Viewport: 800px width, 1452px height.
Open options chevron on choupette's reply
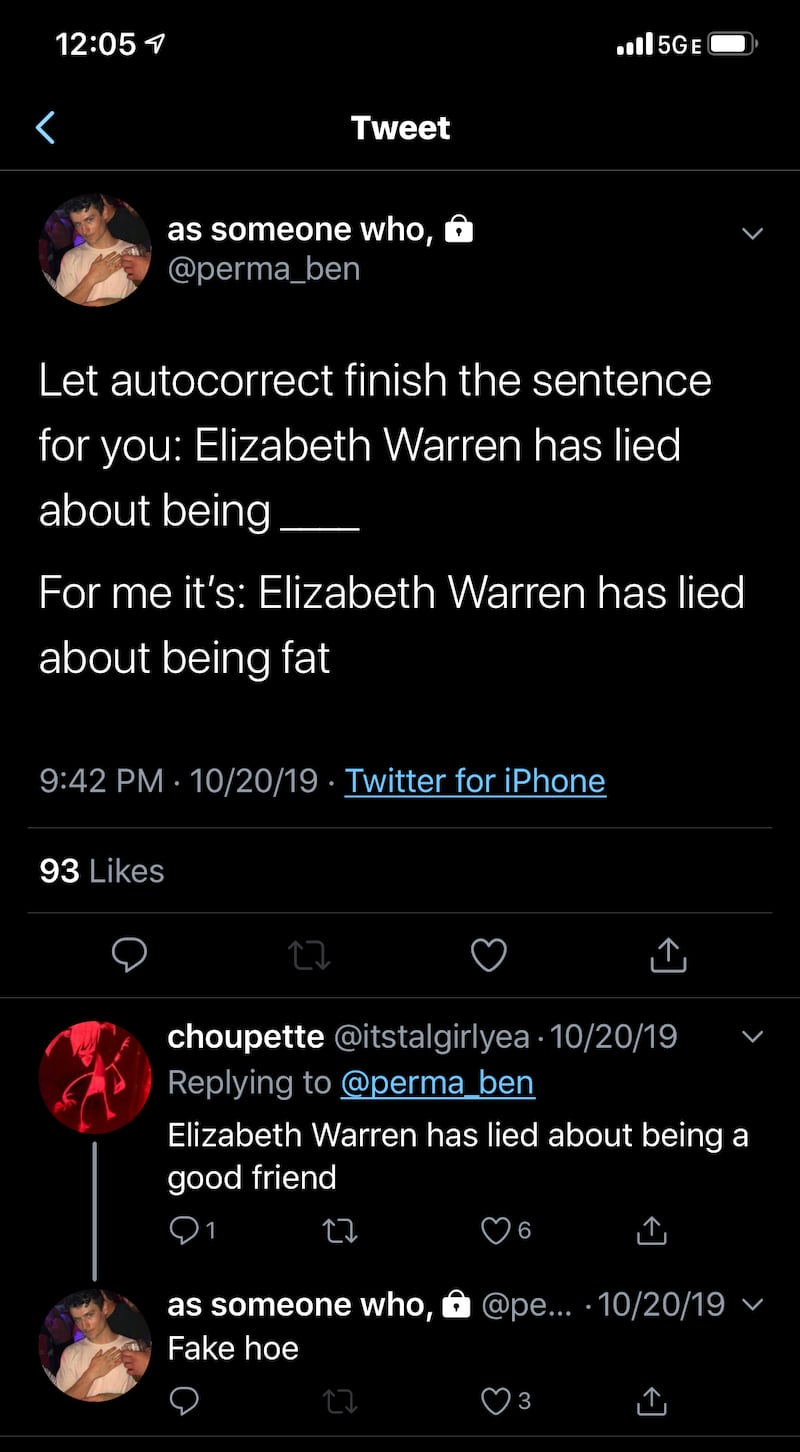point(753,1037)
